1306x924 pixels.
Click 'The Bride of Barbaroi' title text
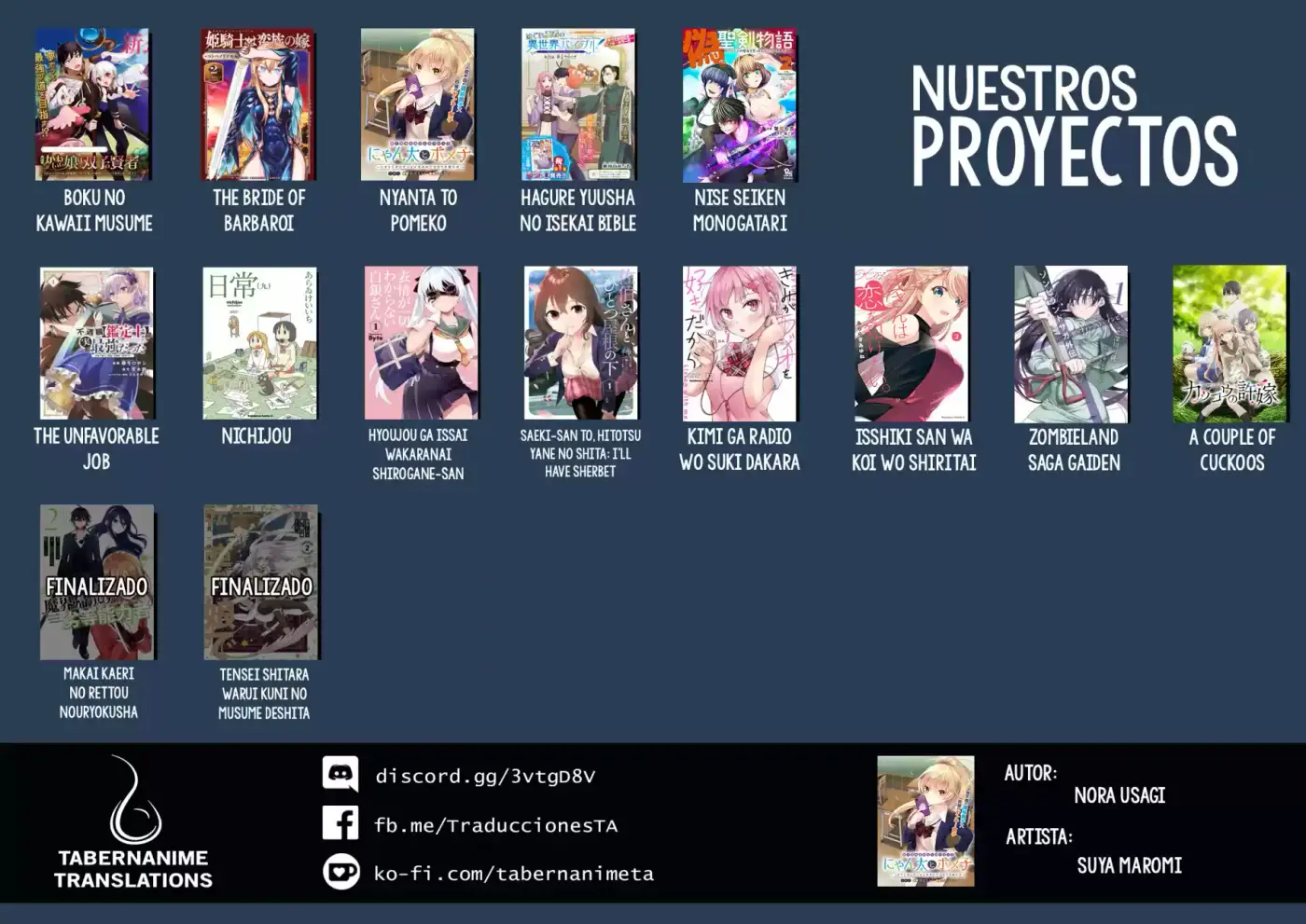pyautogui.click(x=258, y=210)
